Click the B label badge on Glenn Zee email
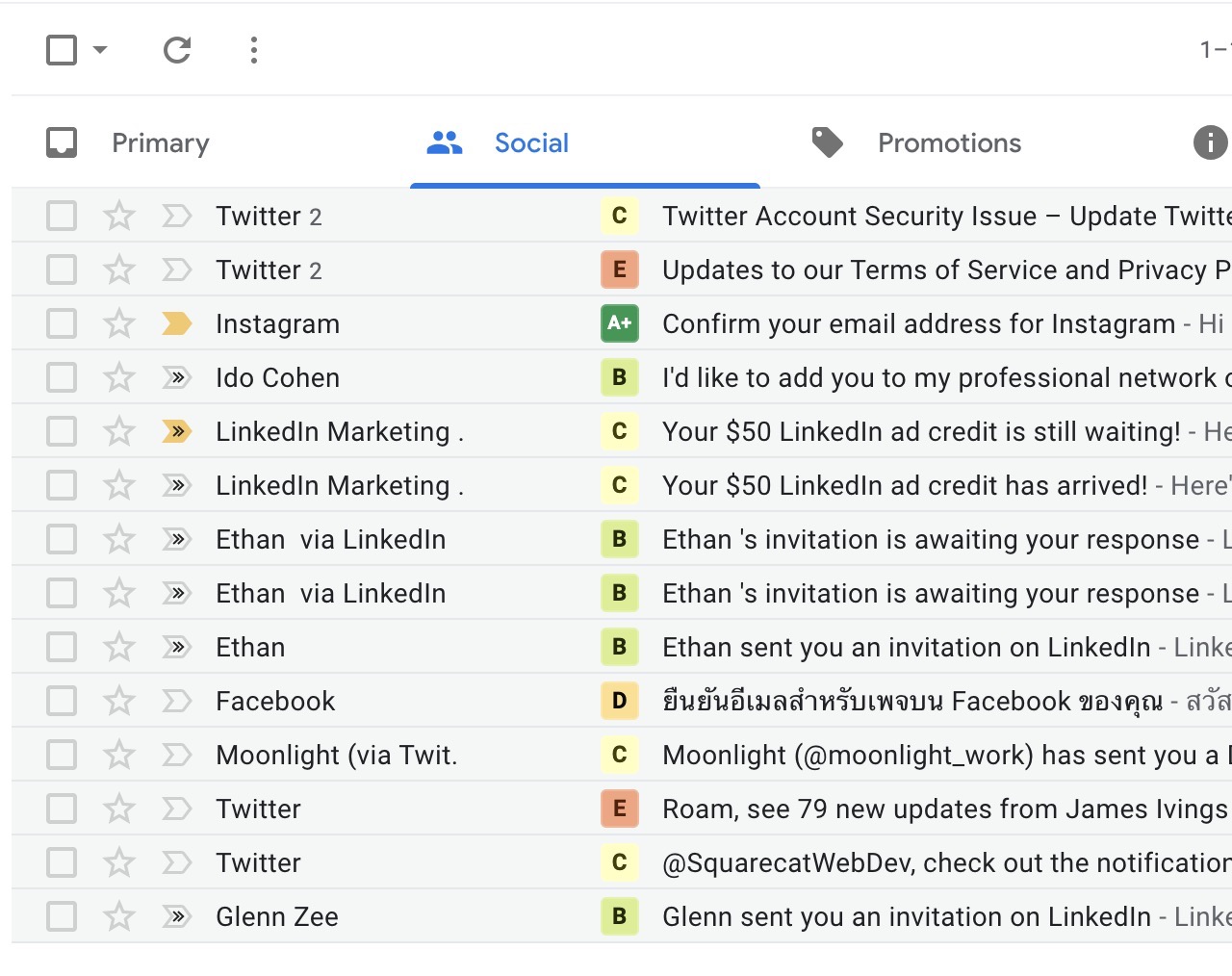1232x976 pixels. tap(620, 916)
